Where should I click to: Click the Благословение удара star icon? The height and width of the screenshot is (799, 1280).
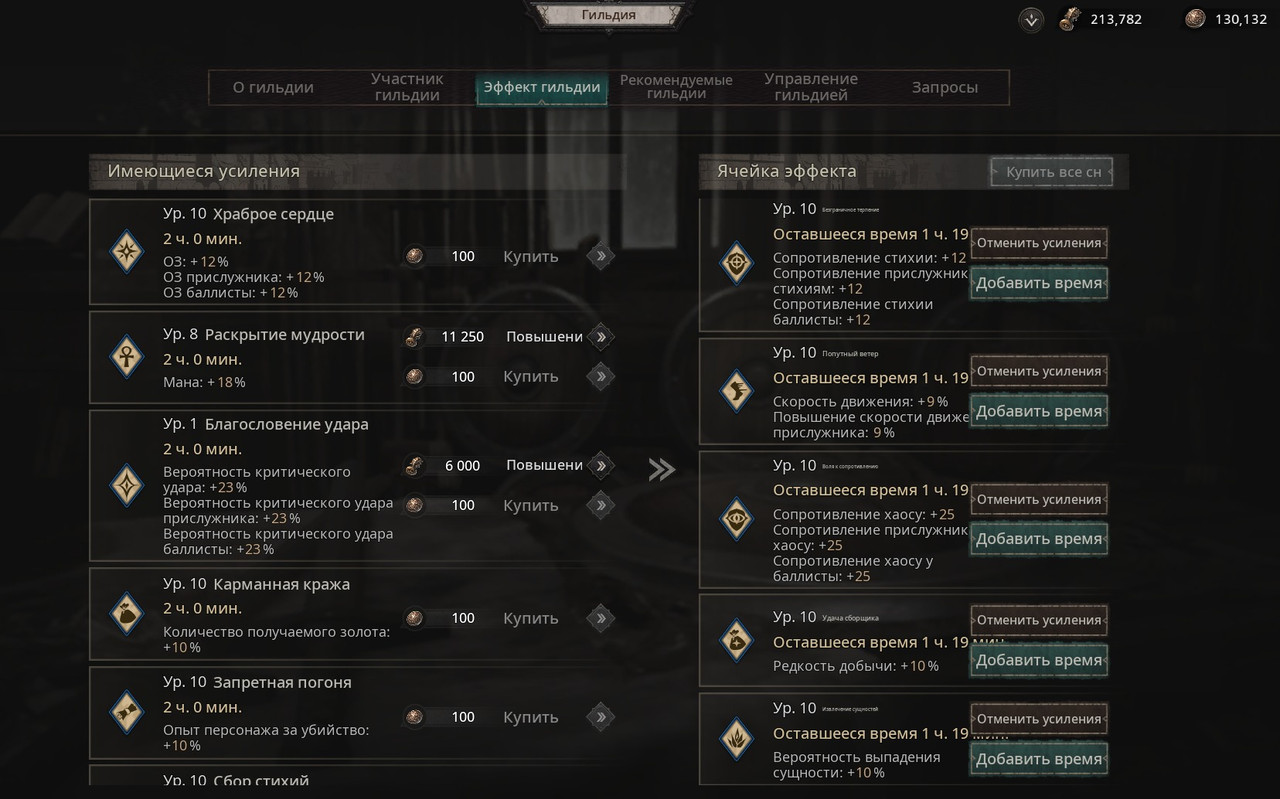pos(127,485)
